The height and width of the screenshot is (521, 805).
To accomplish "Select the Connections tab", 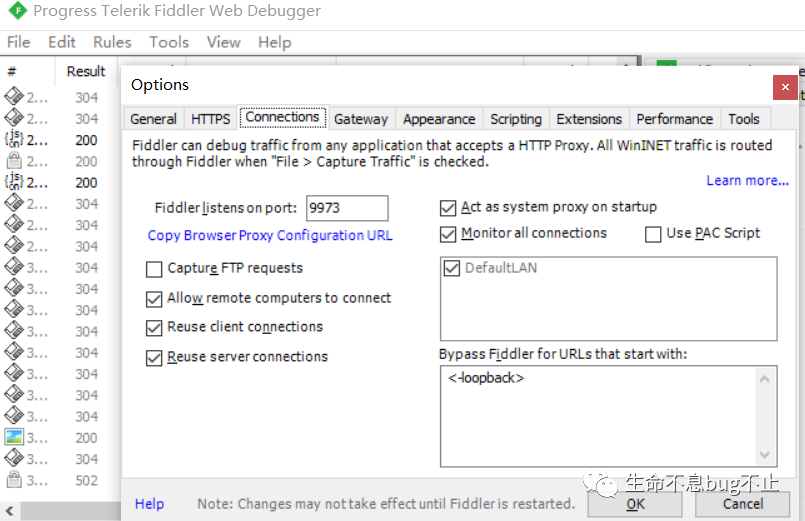I will 282,118.
